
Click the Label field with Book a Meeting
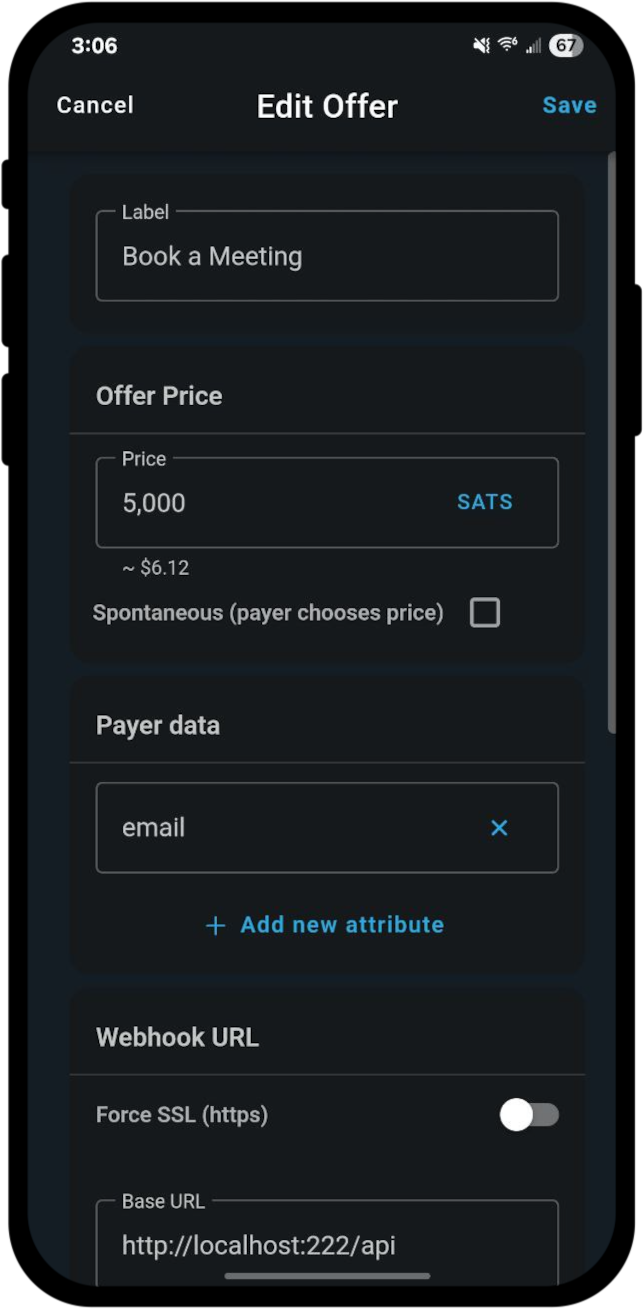(x=326, y=257)
